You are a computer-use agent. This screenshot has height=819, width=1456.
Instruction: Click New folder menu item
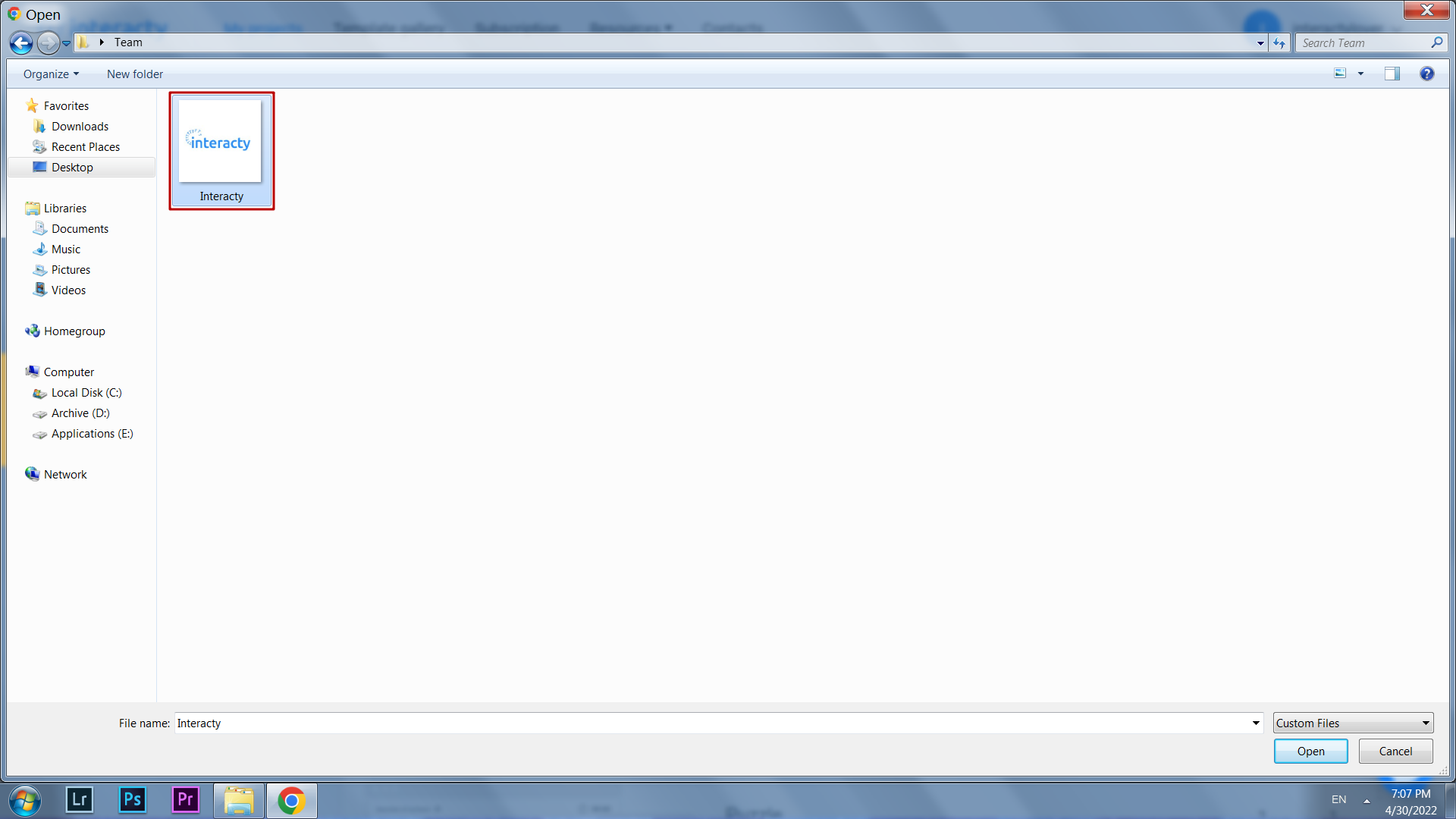tap(135, 73)
